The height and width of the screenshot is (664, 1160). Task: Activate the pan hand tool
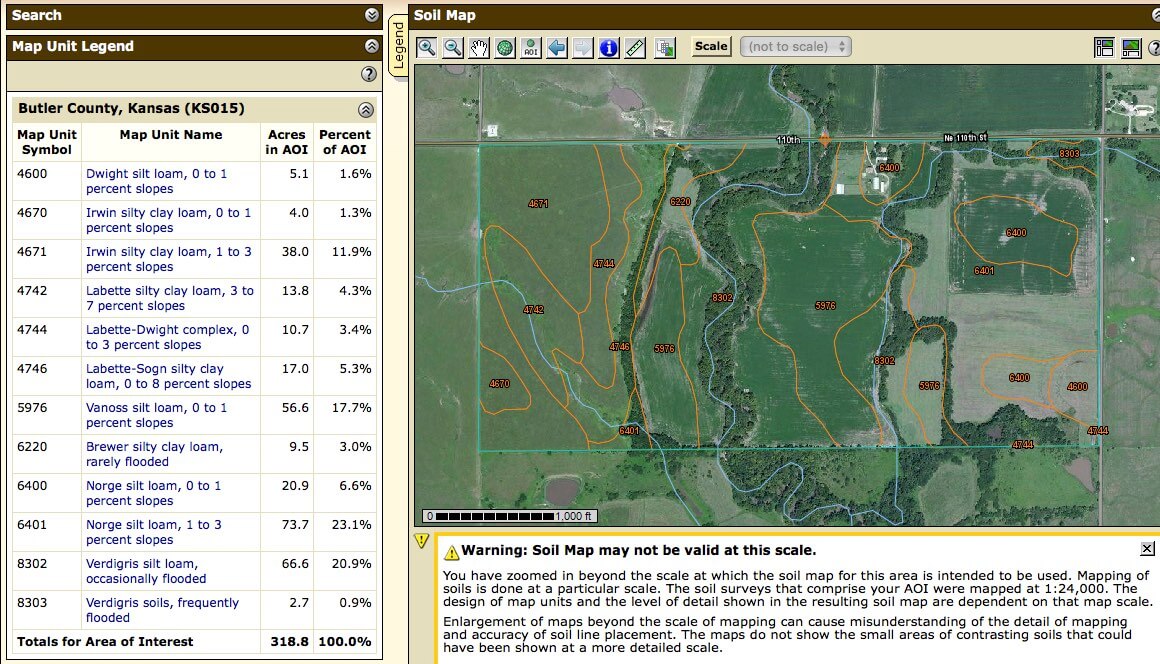coord(479,47)
